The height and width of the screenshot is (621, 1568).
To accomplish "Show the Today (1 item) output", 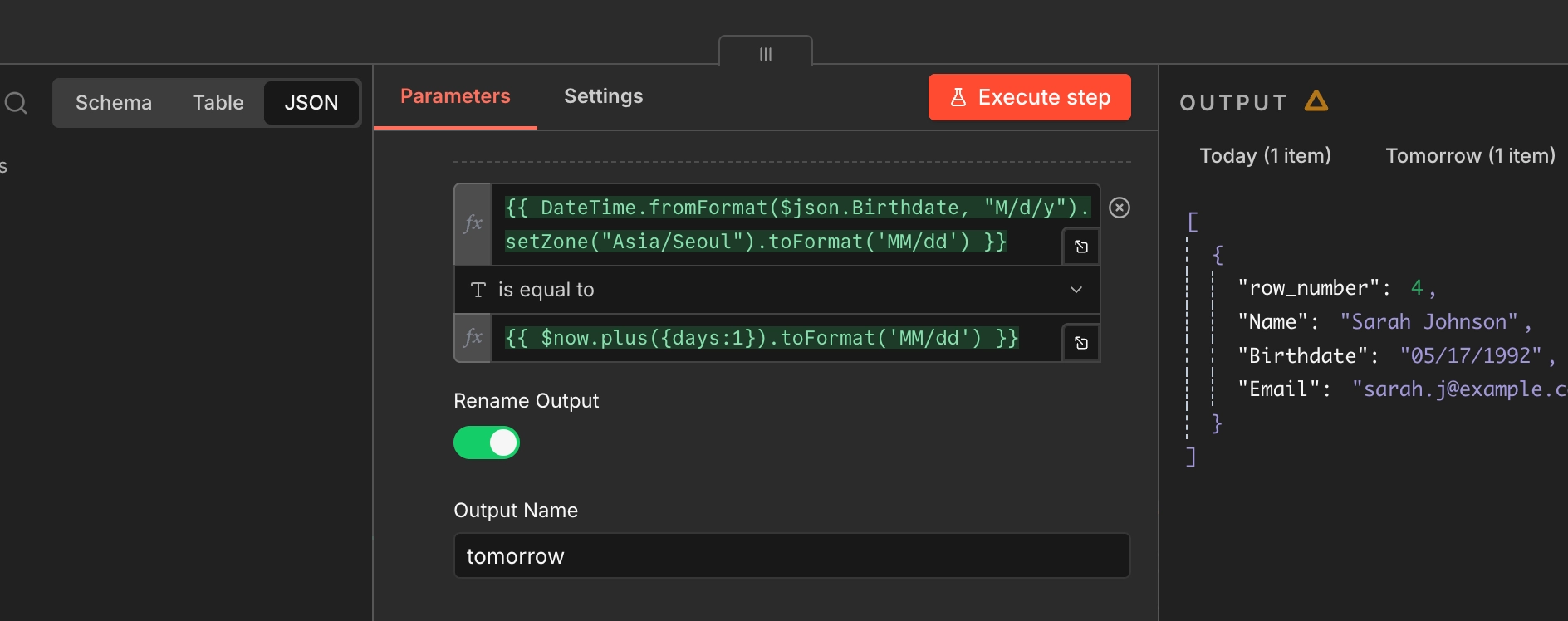I will pos(1266,156).
